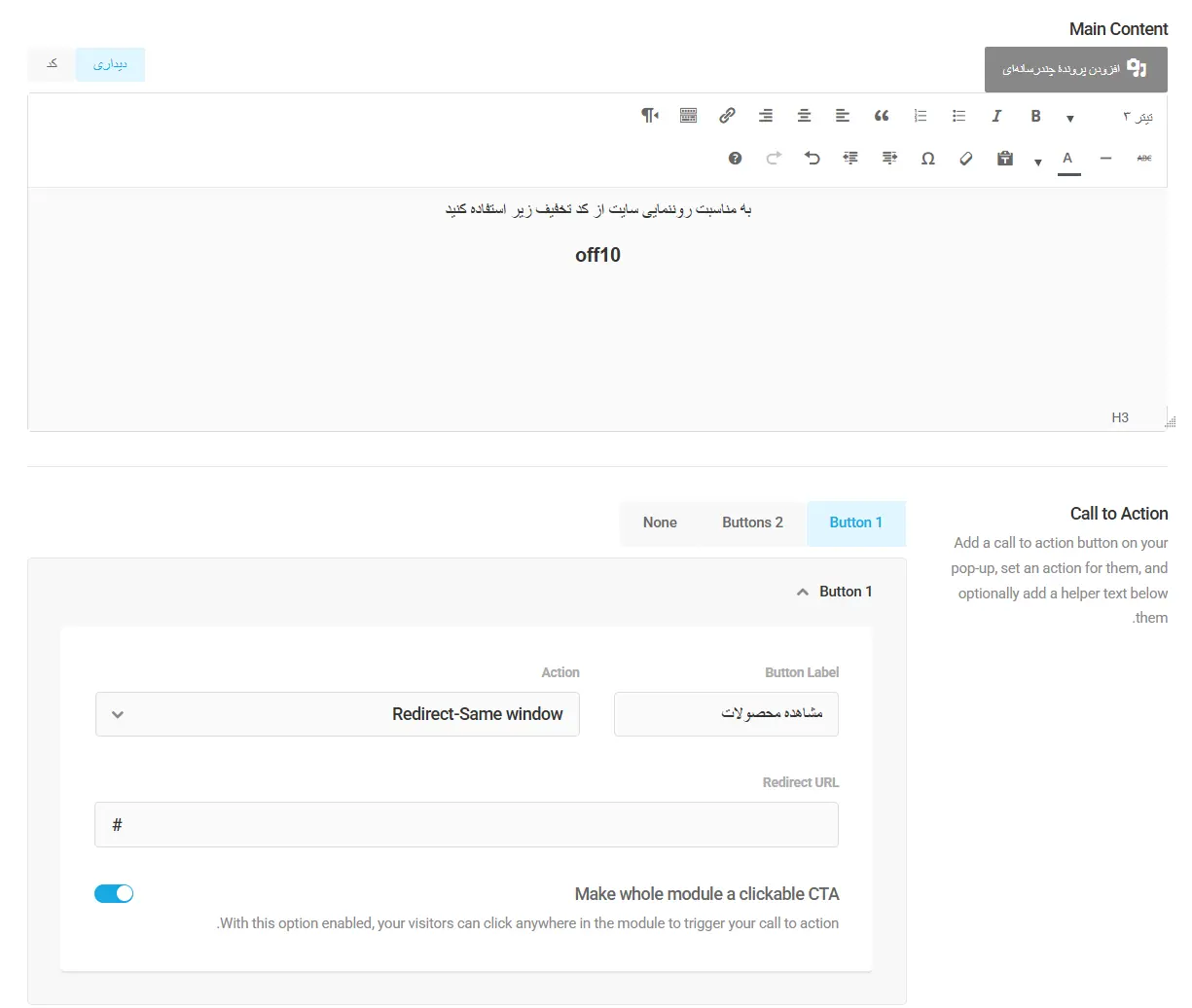This screenshot has height=1008, width=1192.
Task: Click the off10 heading in the editor
Action: (x=597, y=255)
